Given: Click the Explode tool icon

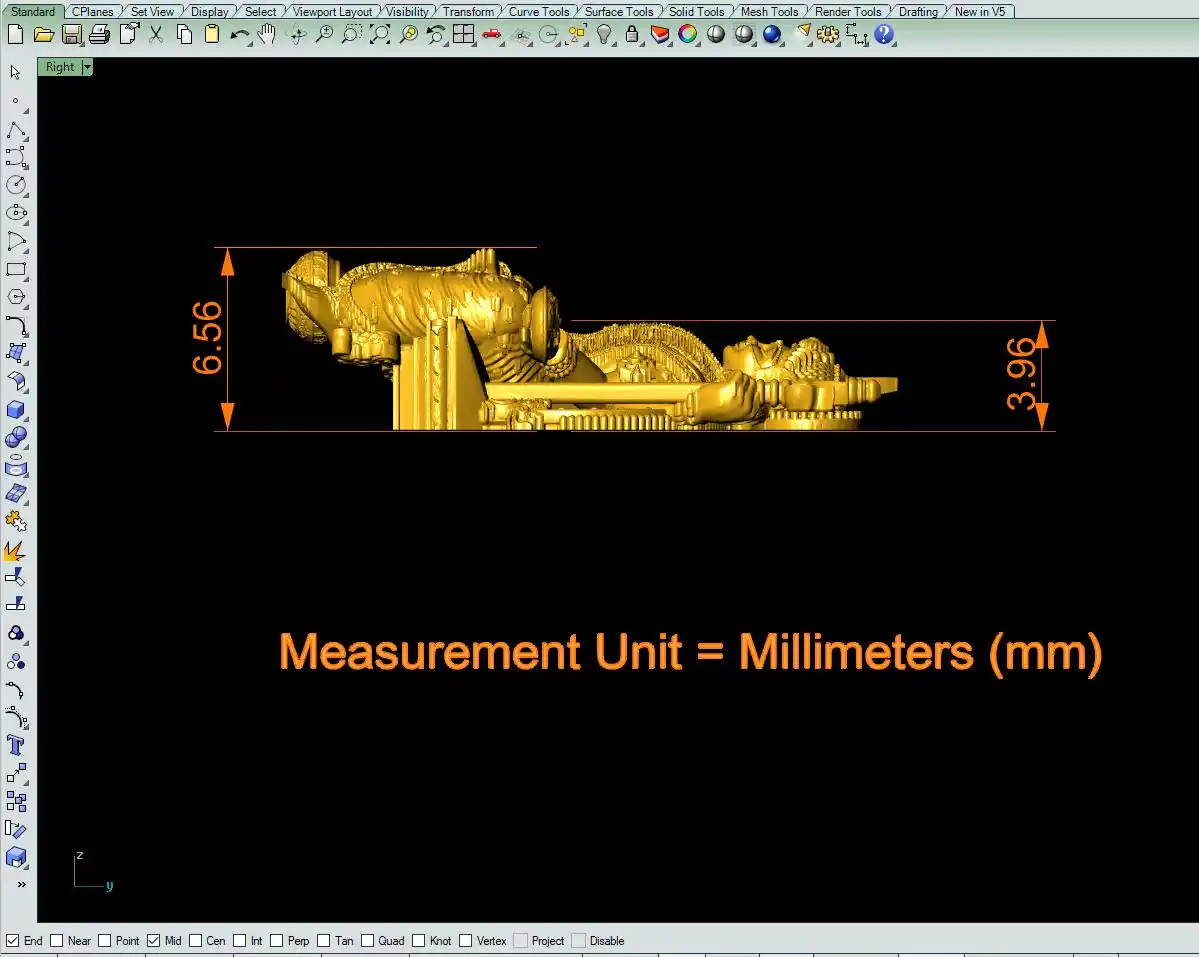Looking at the screenshot, I should [x=16, y=551].
